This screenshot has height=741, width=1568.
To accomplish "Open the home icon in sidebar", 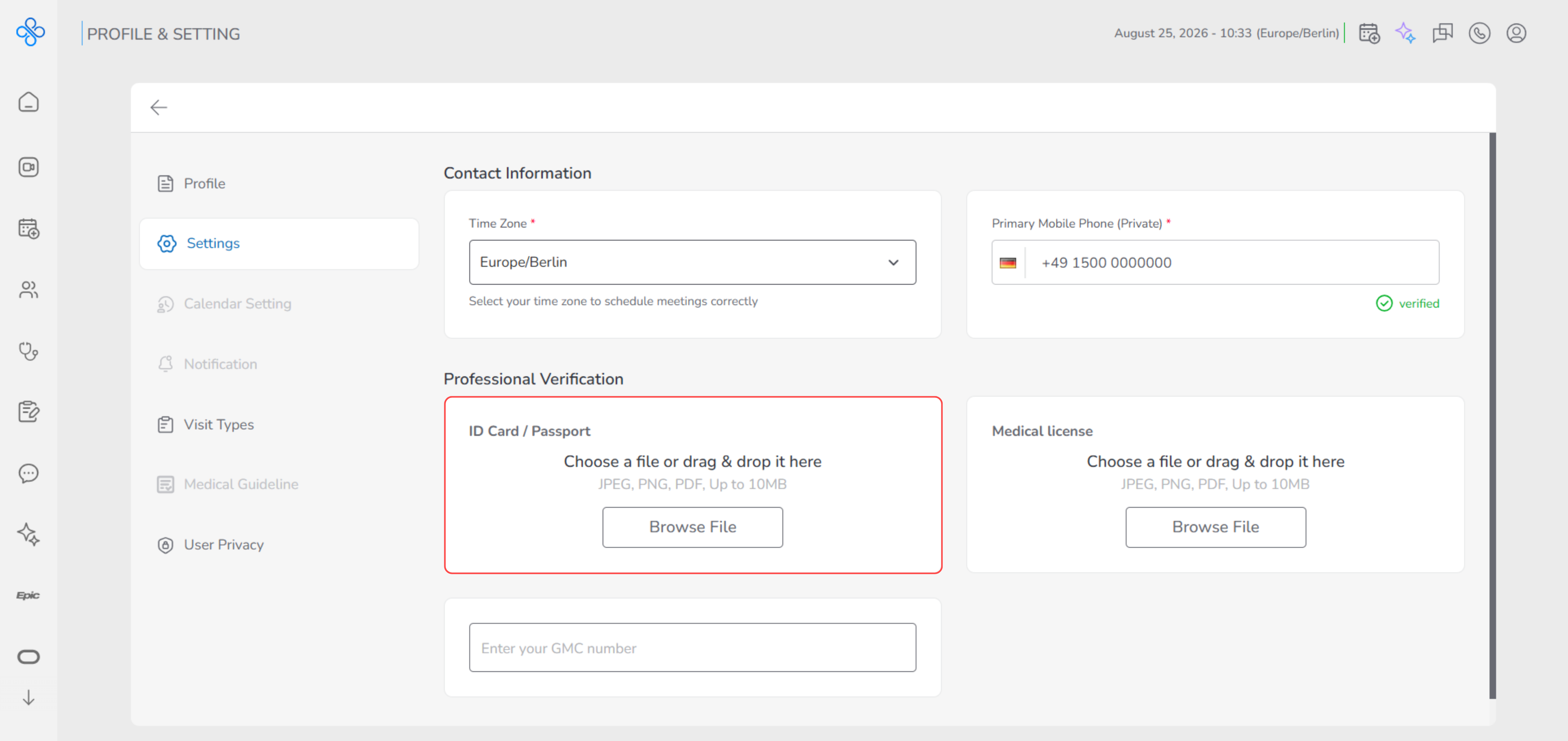I will click(x=29, y=102).
